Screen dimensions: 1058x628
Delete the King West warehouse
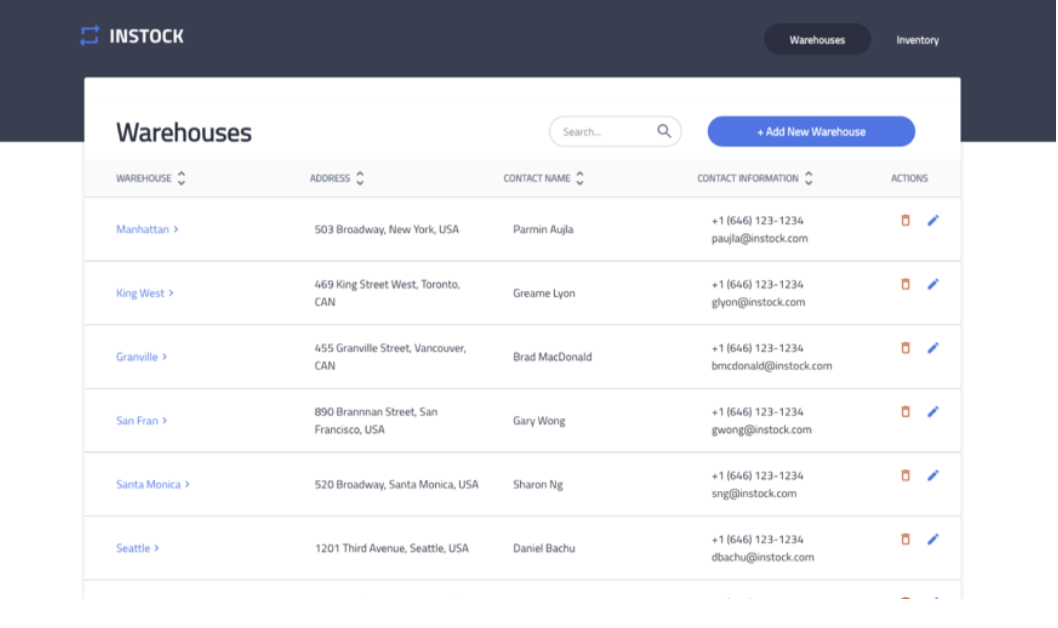pos(905,284)
